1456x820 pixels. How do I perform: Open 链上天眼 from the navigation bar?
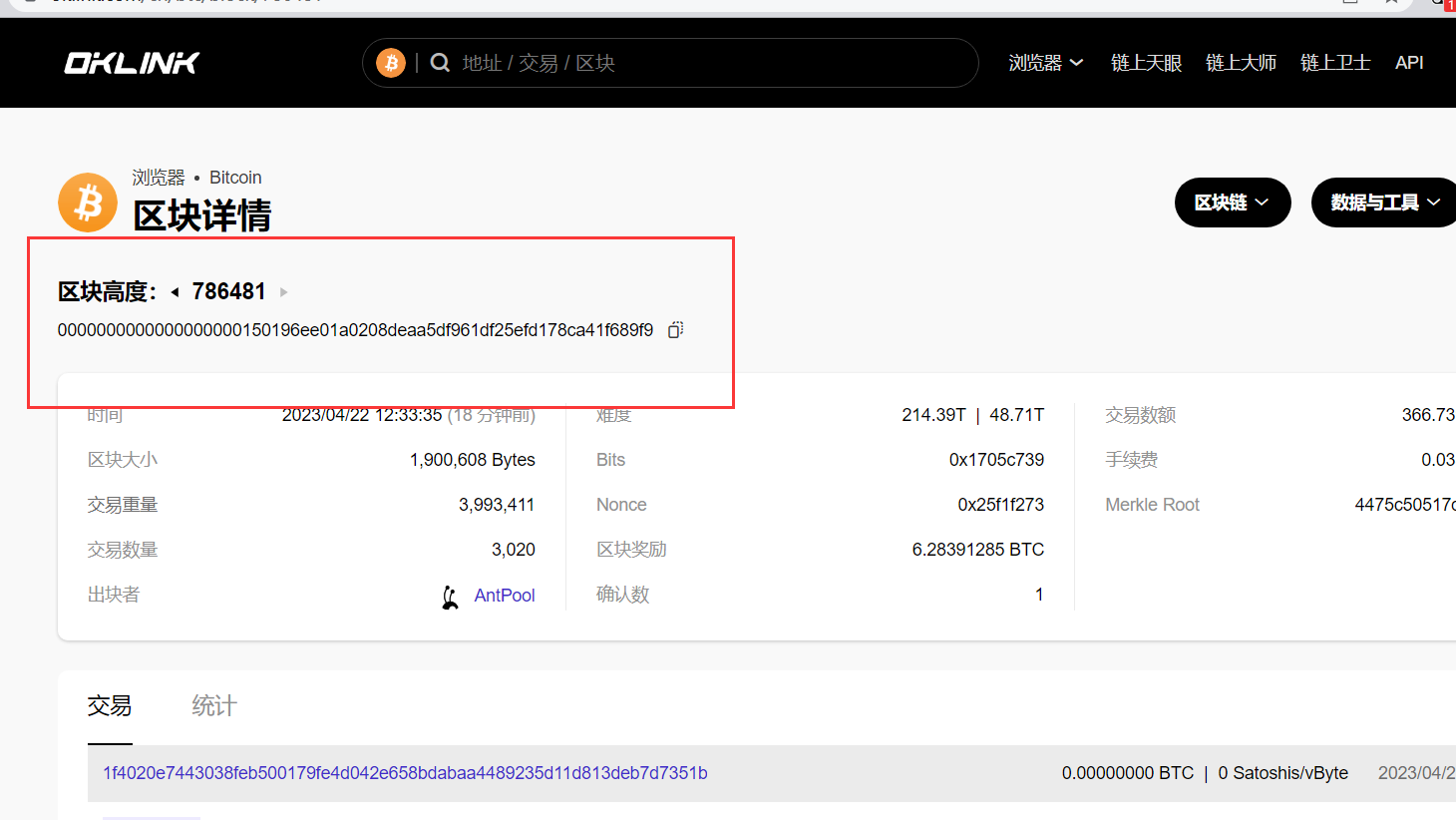click(x=1146, y=63)
